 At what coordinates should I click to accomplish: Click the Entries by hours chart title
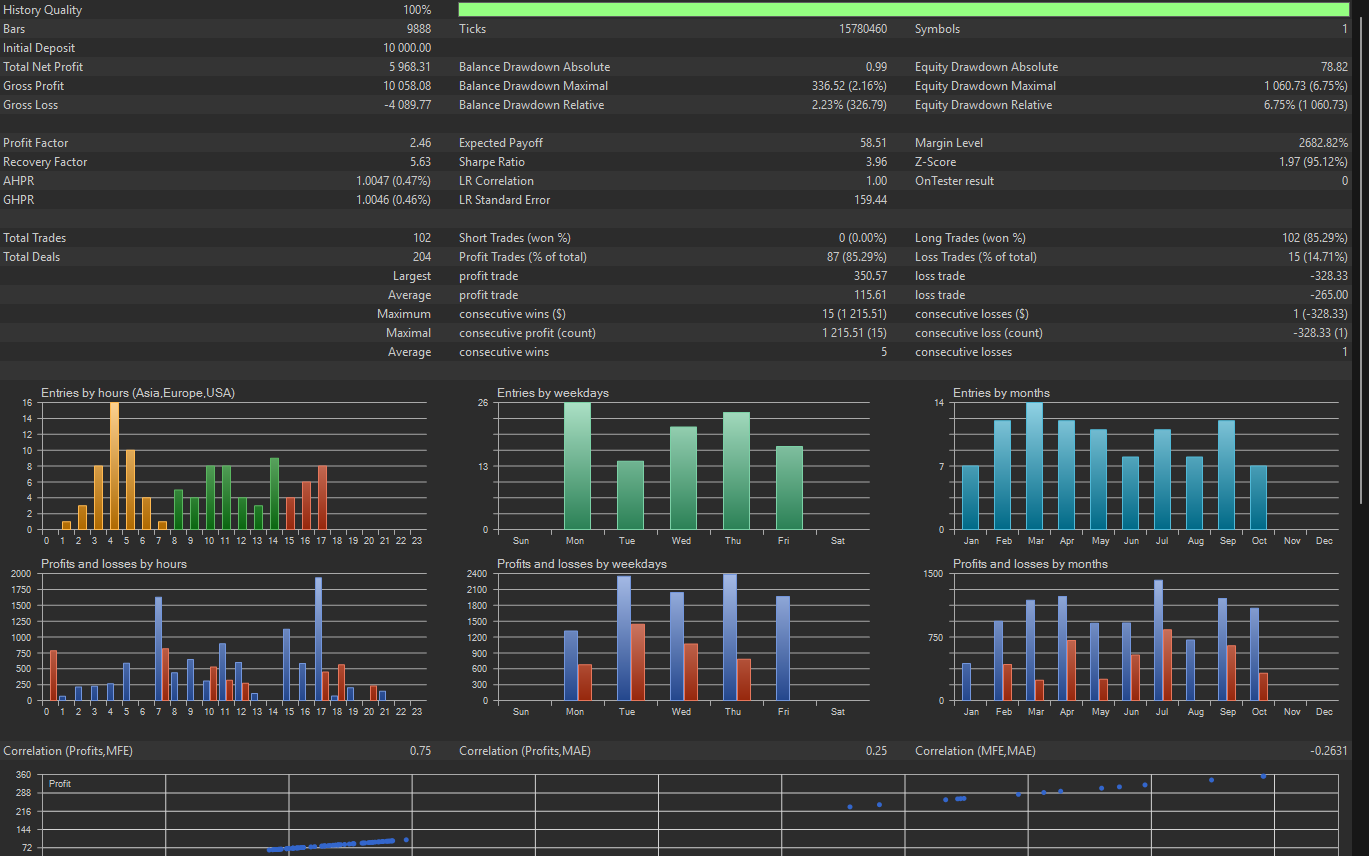138,393
